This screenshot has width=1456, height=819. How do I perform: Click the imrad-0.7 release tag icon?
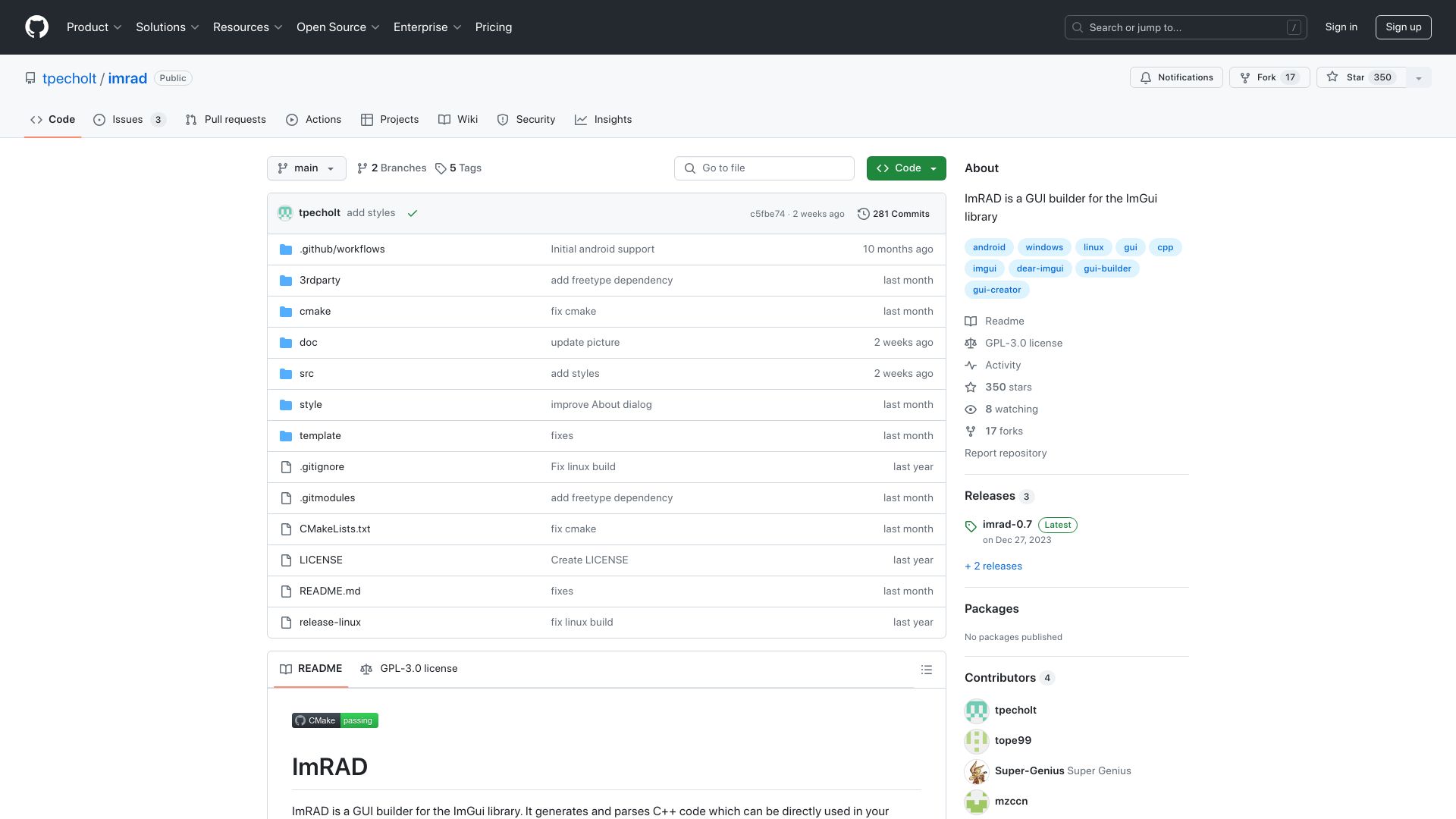pyautogui.click(x=971, y=526)
